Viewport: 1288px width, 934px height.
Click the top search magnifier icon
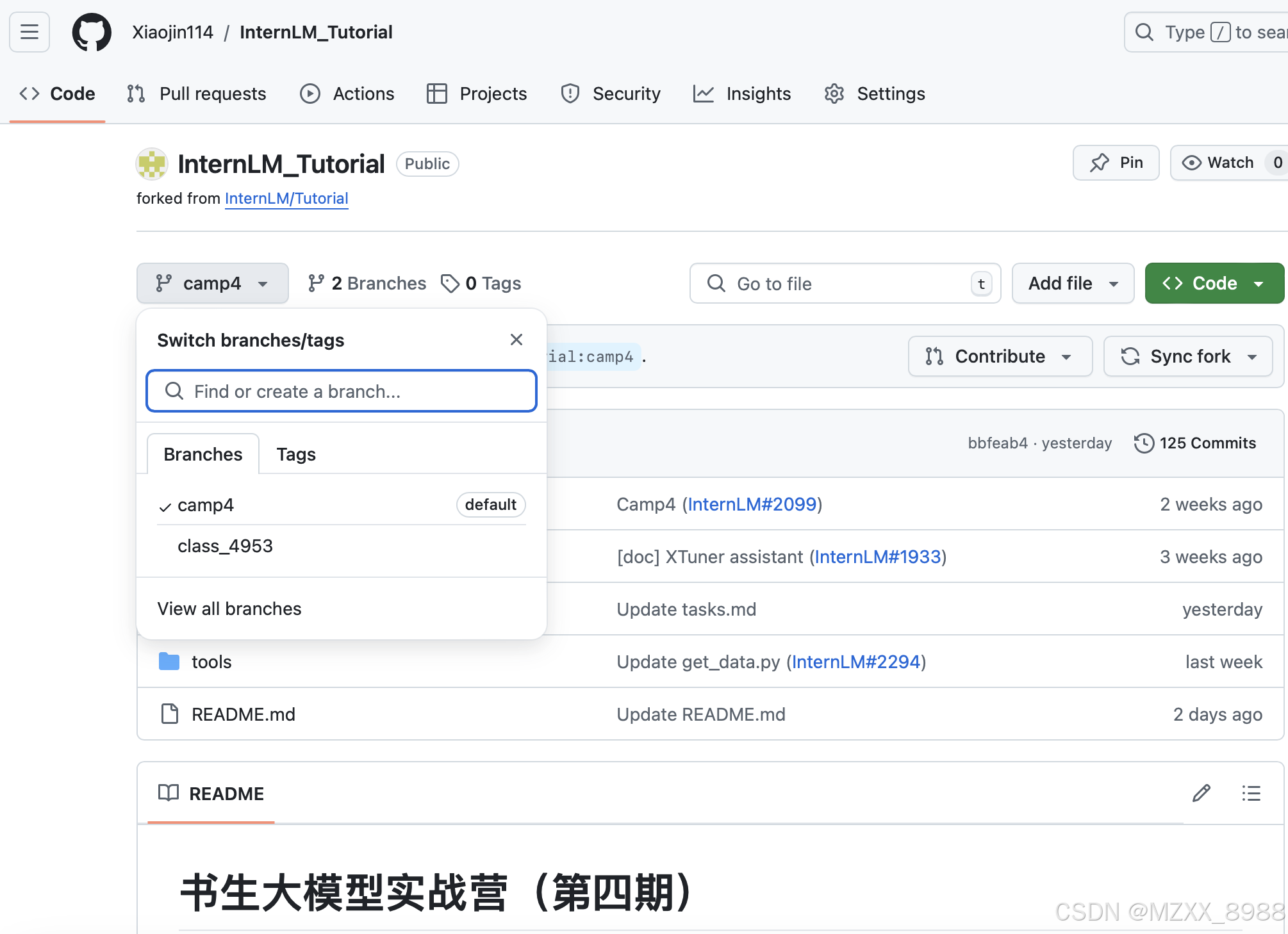pyautogui.click(x=1144, y=32)
